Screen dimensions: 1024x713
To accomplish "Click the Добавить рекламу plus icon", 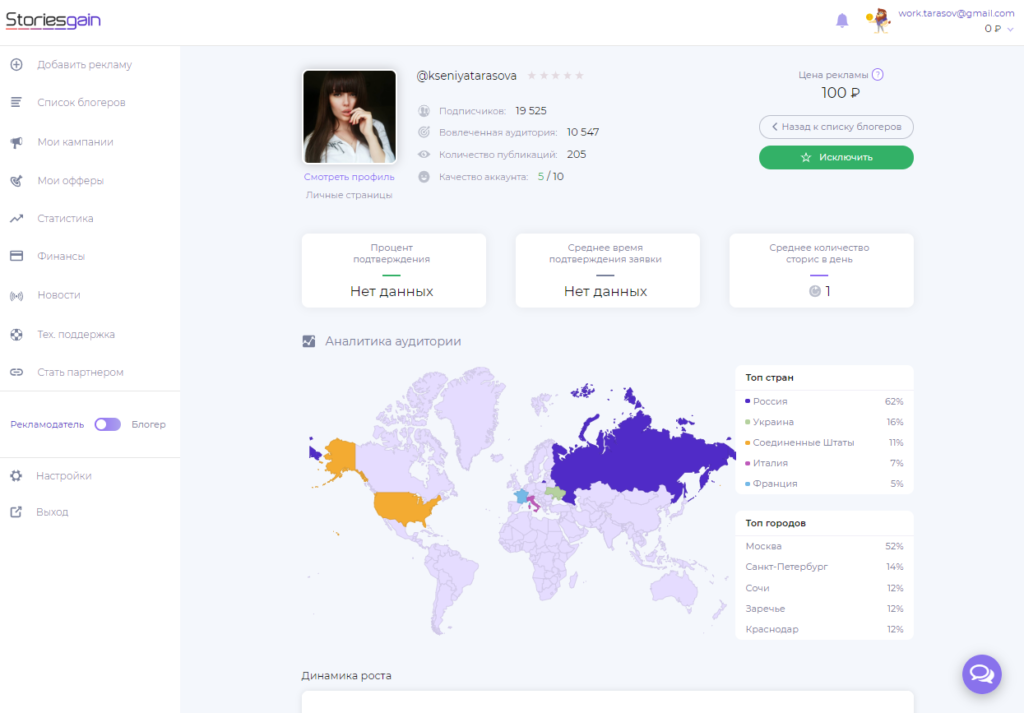I will [x=16, y=65].
